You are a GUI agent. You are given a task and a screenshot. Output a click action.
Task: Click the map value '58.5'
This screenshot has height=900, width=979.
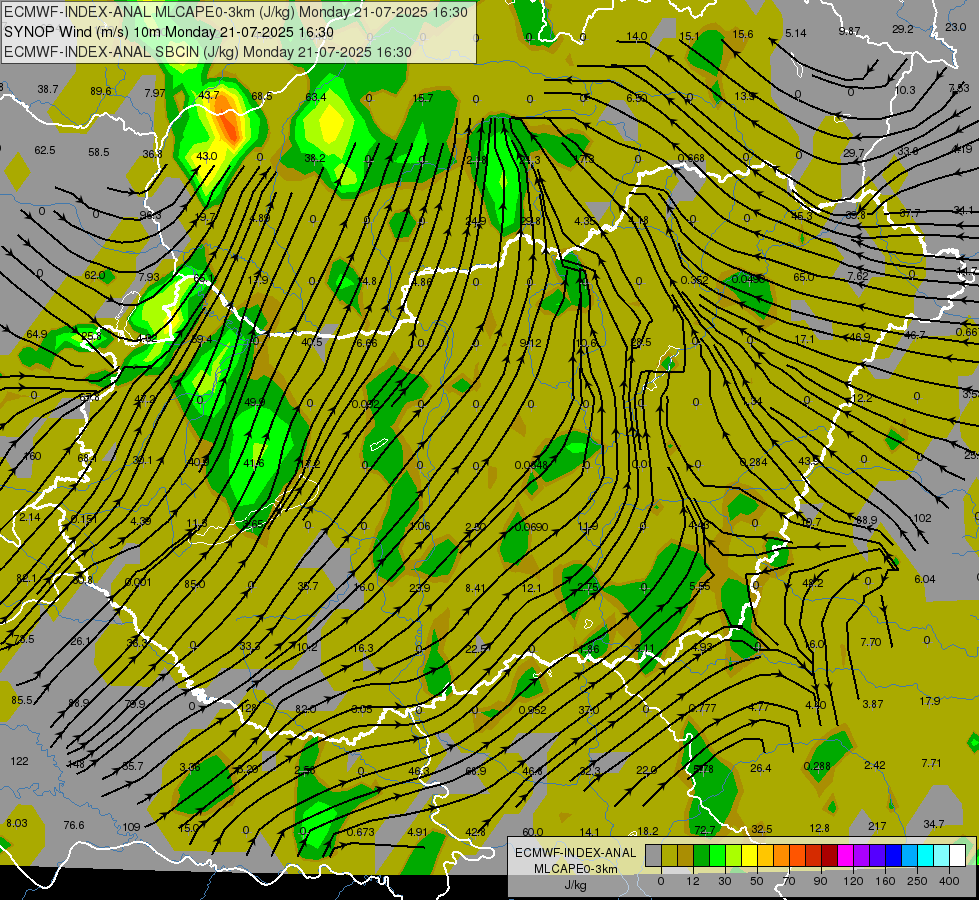tap(99, 152)
